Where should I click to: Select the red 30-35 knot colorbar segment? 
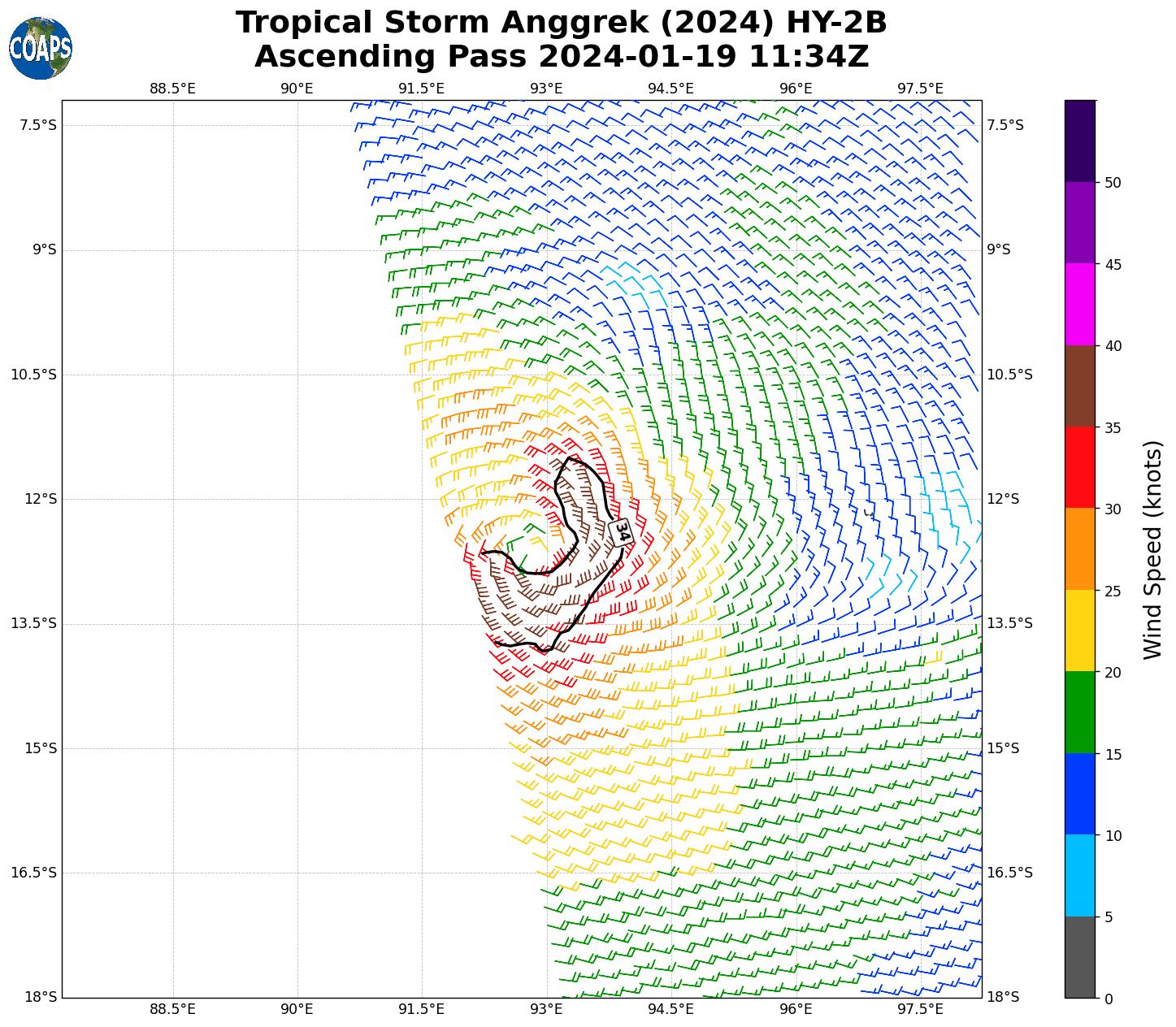click(x=1080, y=468)
